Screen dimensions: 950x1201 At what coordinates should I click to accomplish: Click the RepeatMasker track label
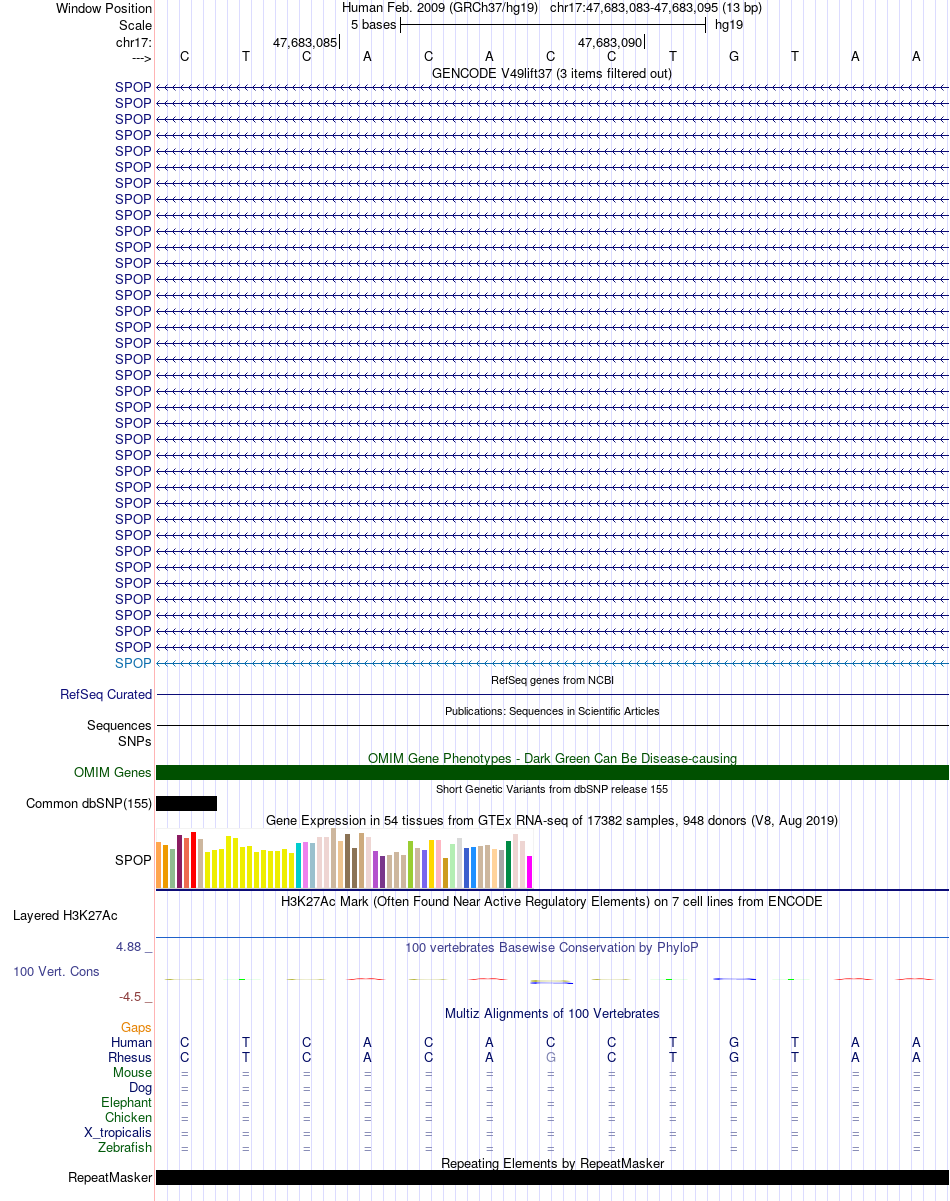(110, 1177)
